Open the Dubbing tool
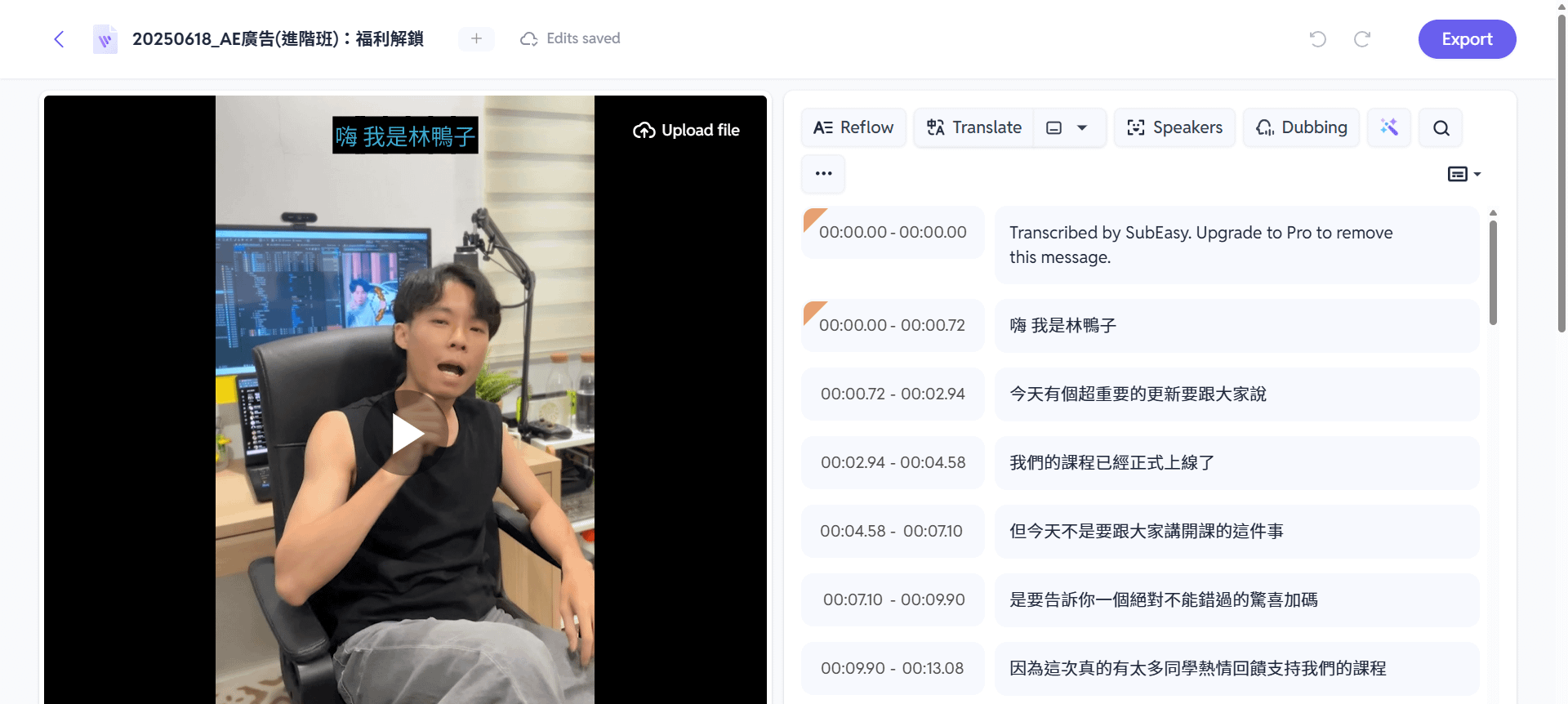Screen dimensions: 1568x704 click(1301, 127)
